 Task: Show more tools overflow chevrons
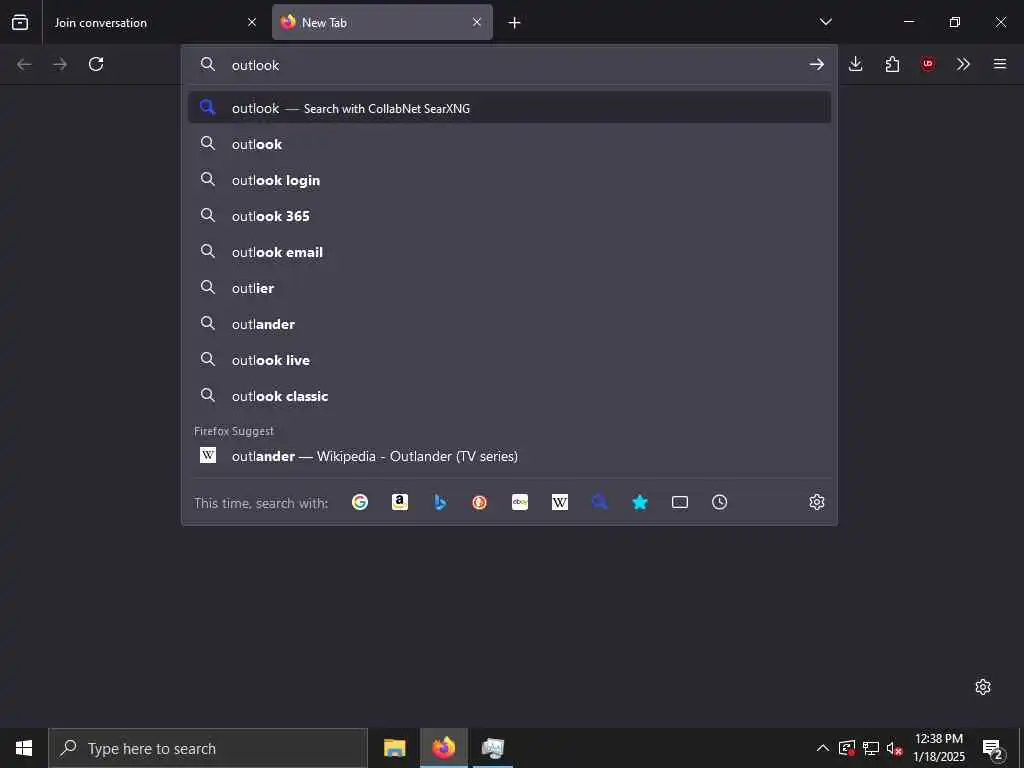click(x=963, y=64)
